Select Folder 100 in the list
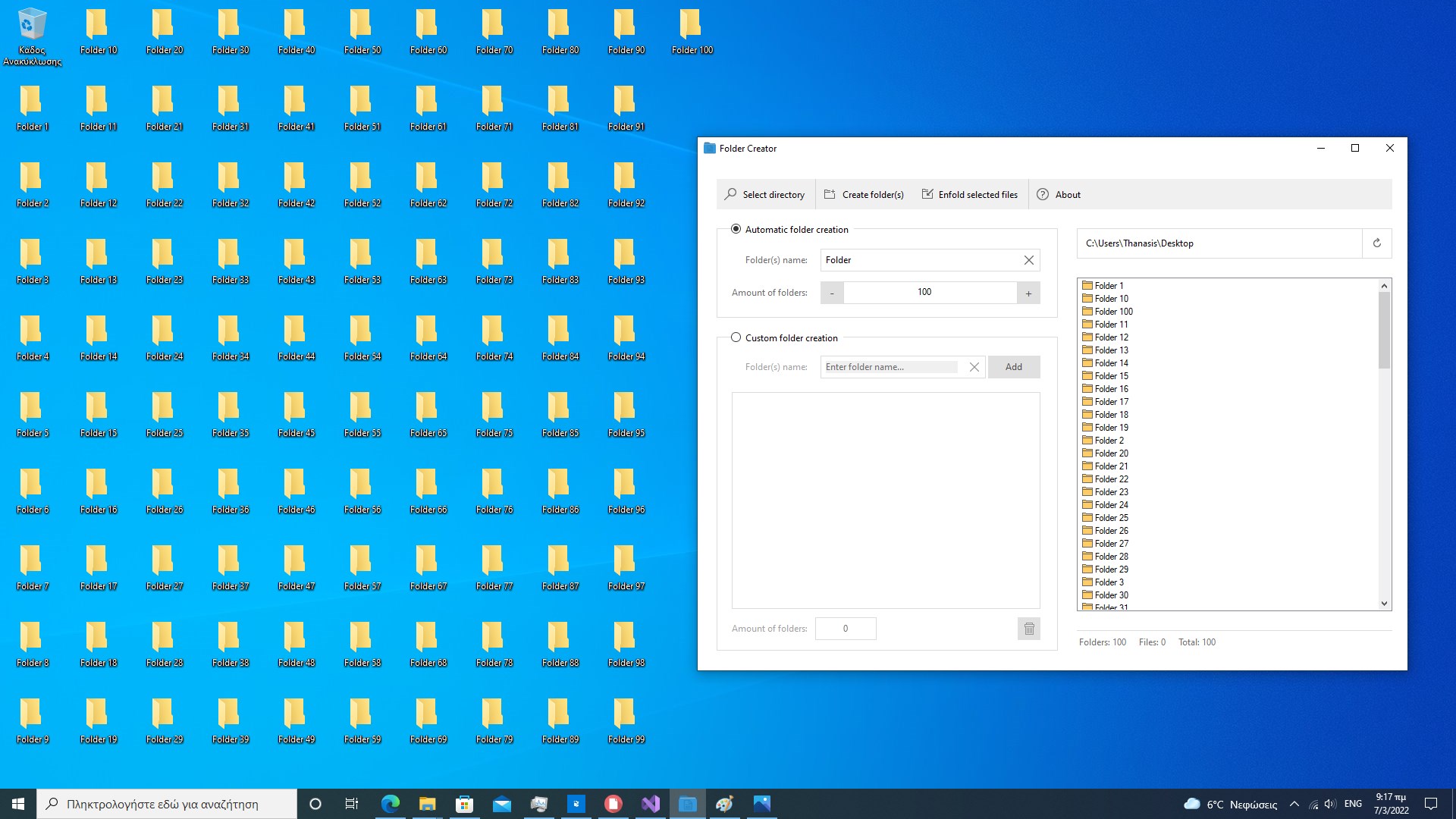 coord(1113,312)
